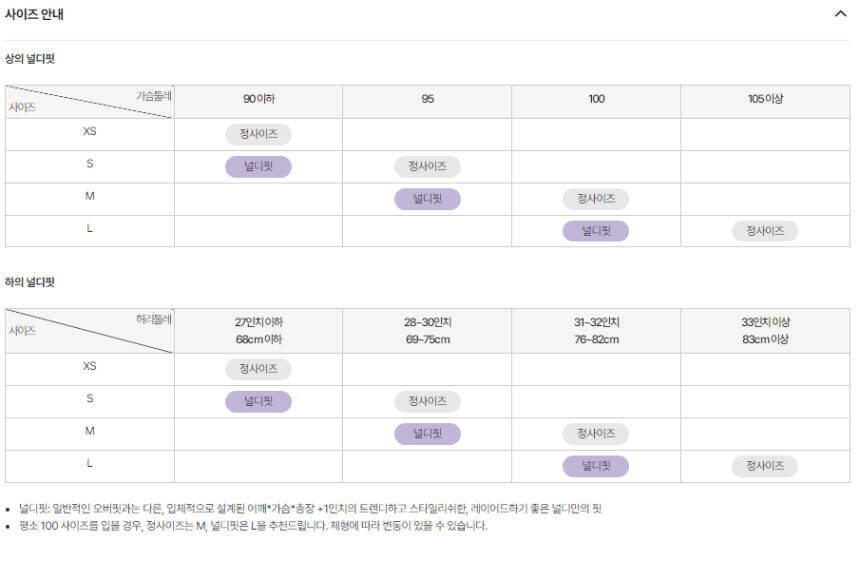This screenshot has width=860, height=561.
Task: Pick 정사이즈 badge in 하의 M row
Action: click(x=596, y=434)
